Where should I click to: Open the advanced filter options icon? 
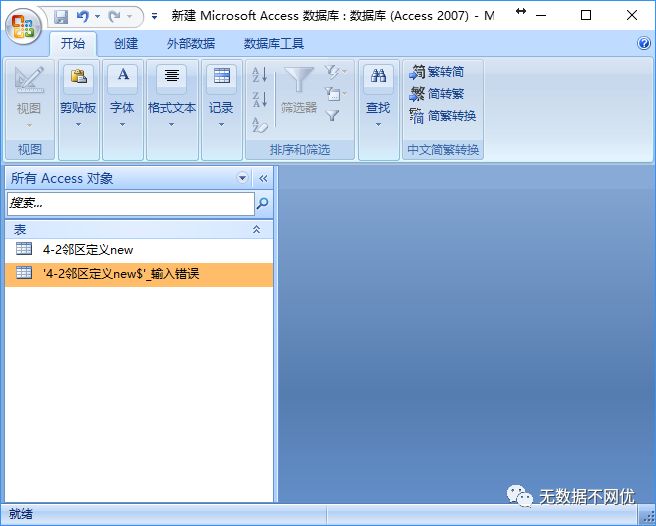coord(335,93)
